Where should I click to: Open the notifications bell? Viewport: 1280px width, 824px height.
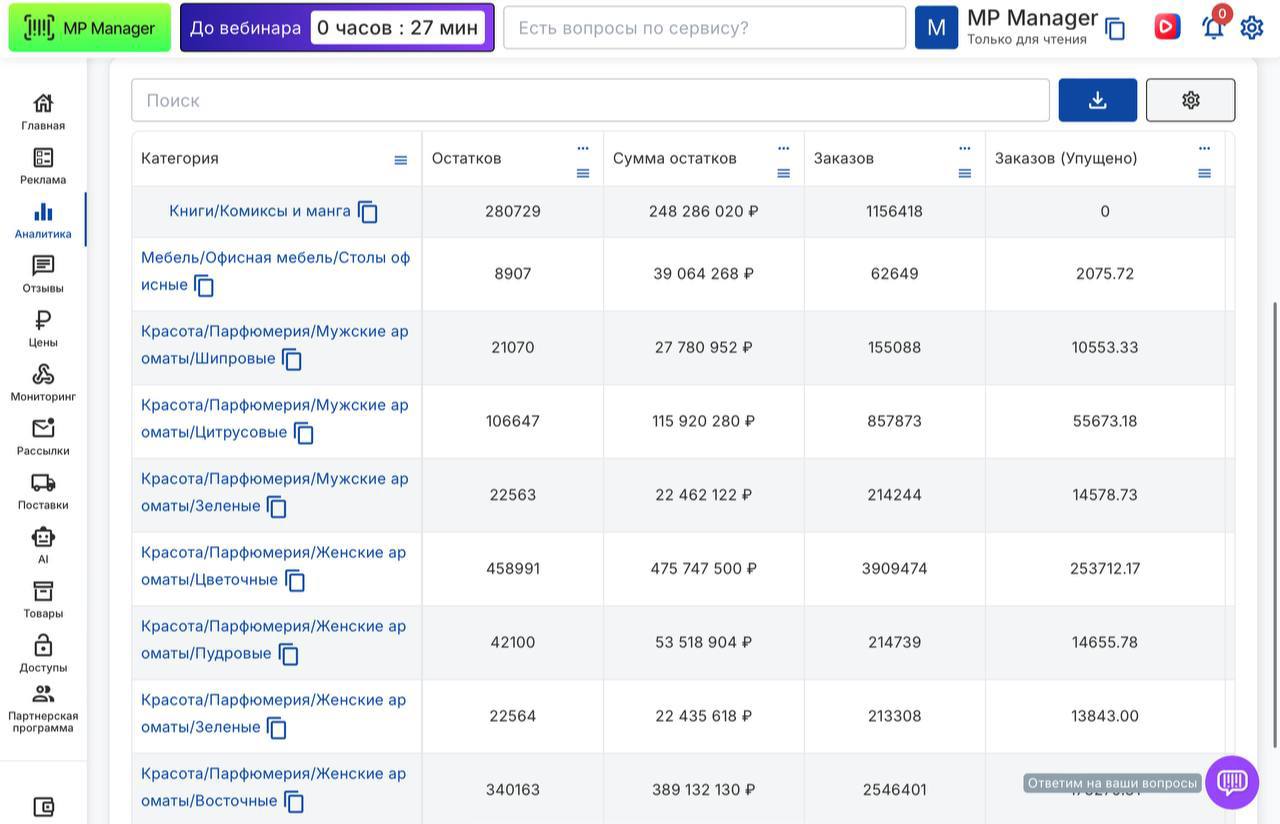[1213, 27]
